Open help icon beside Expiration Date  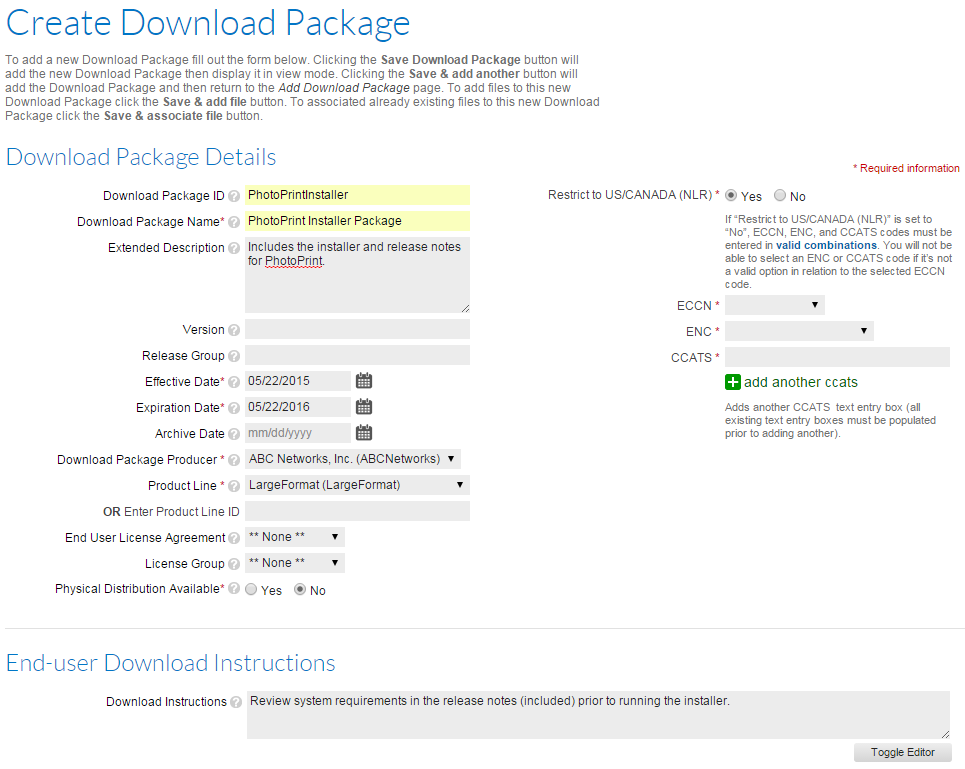click(234, 408)
